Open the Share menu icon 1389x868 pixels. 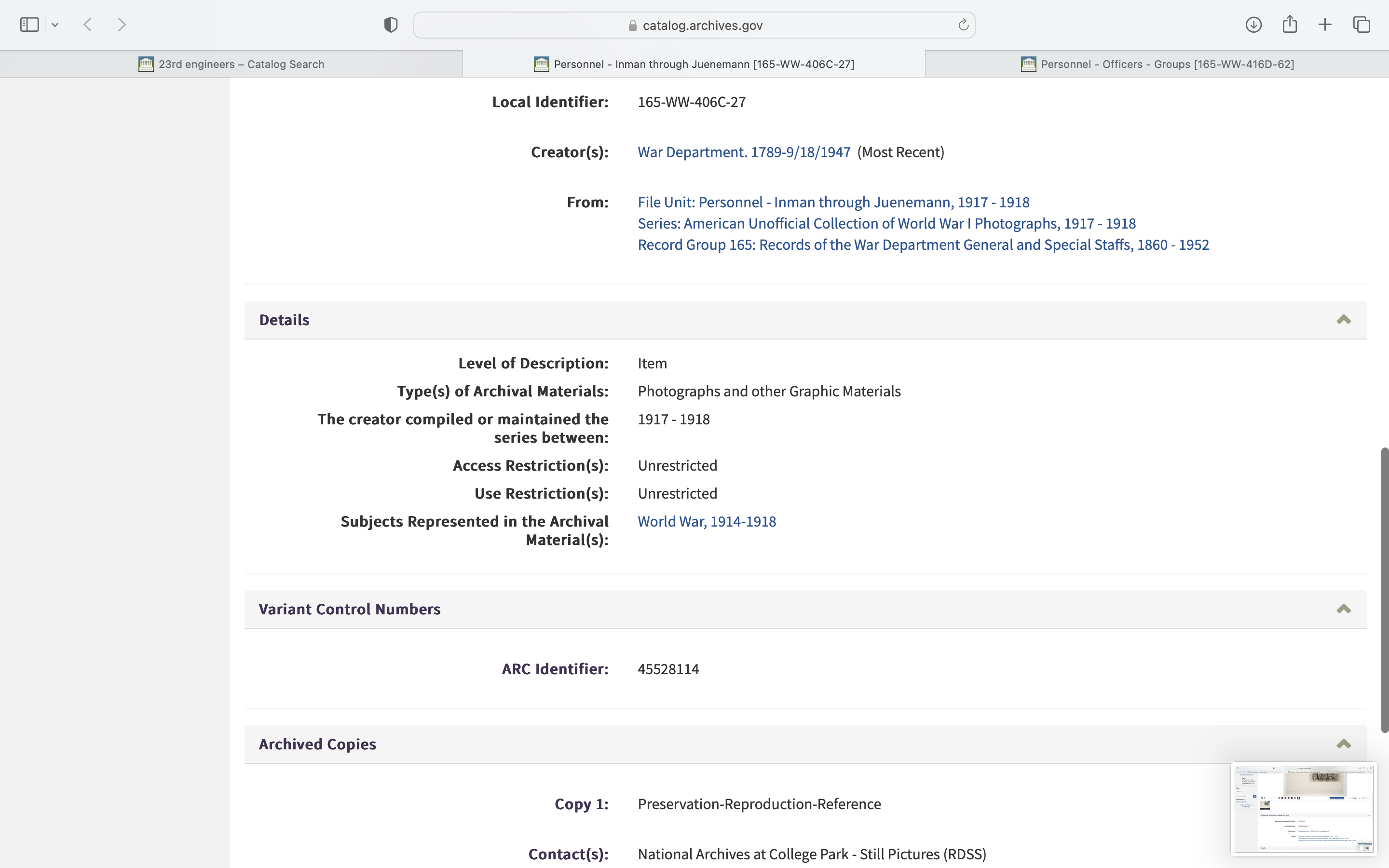(x=1290, y=25)
